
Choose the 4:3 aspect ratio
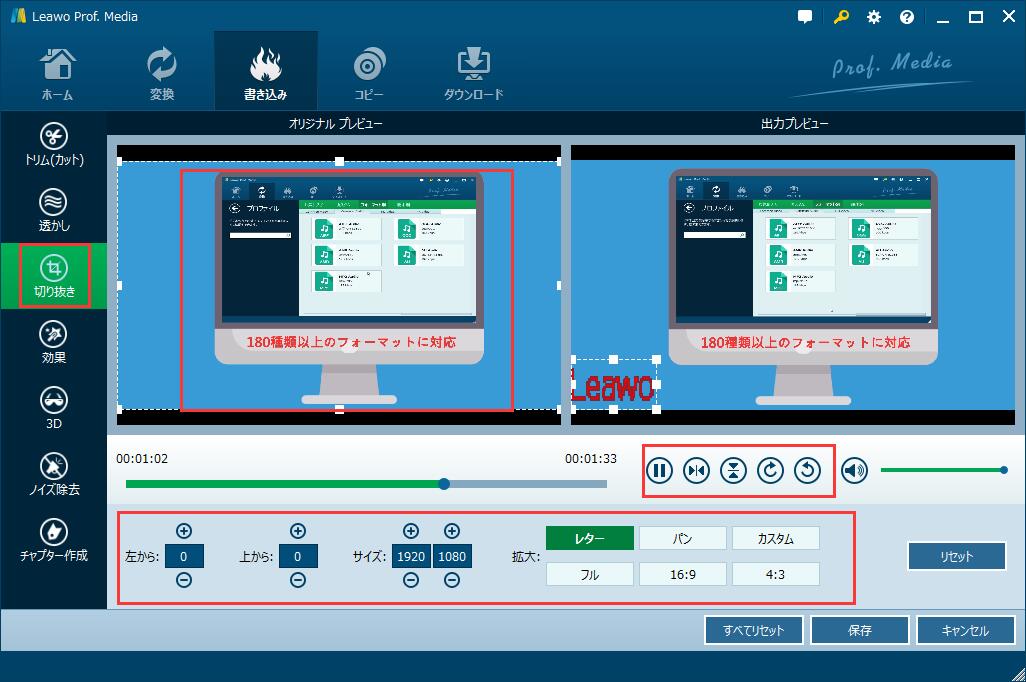pyautogui.click(x=775, y=575)
